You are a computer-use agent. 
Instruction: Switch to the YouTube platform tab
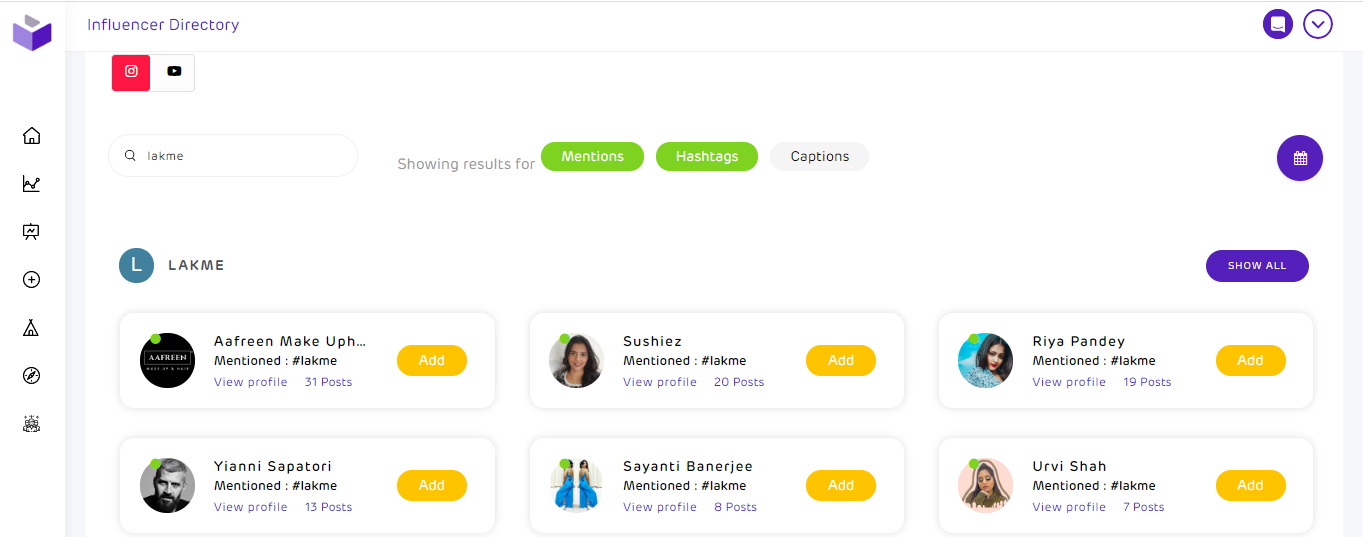174,72
